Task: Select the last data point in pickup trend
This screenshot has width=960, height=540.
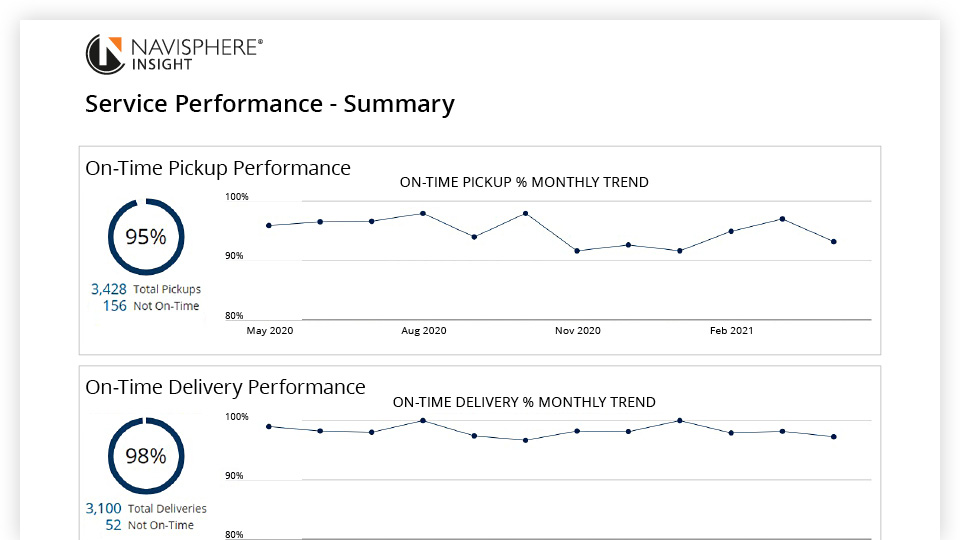Action: tap(833, 241)
